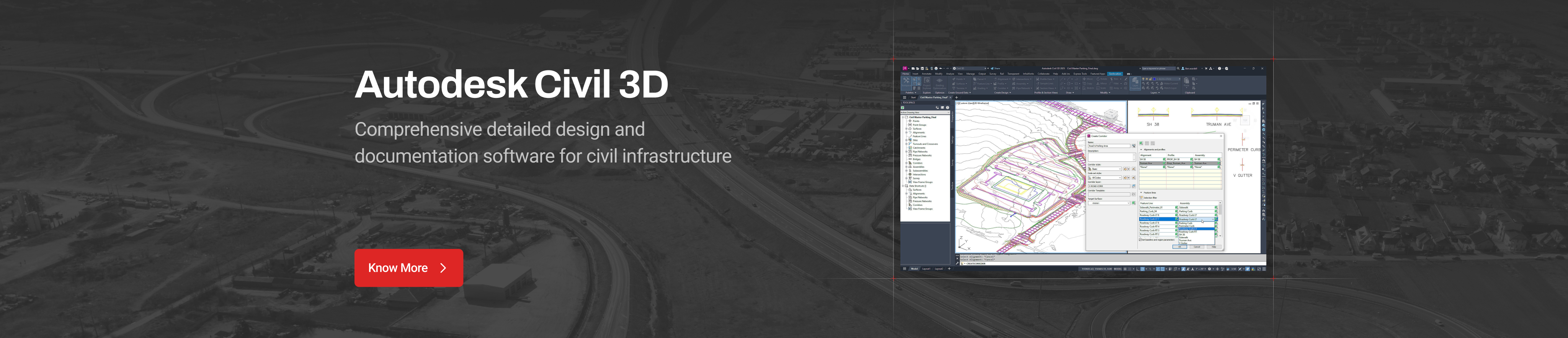
Task: Open the Insert ribbon tab
Action: 915,73
